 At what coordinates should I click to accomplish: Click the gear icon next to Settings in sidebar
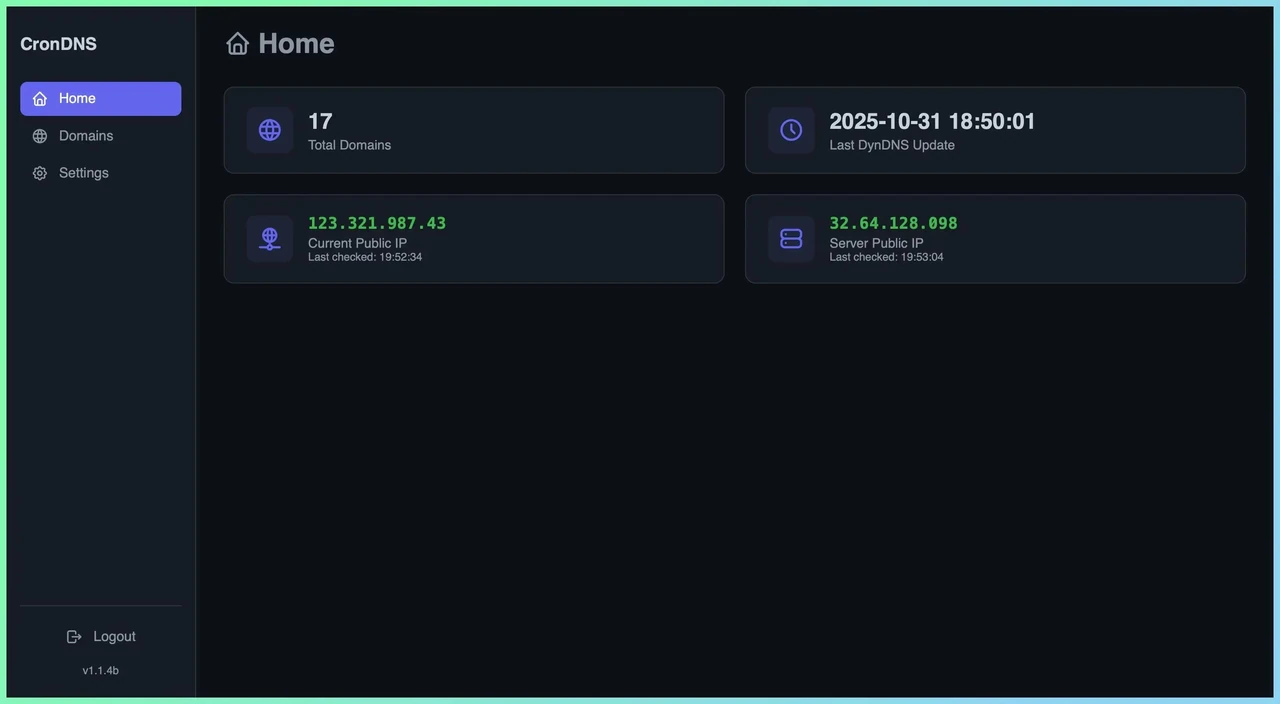(x=40, y=173)
